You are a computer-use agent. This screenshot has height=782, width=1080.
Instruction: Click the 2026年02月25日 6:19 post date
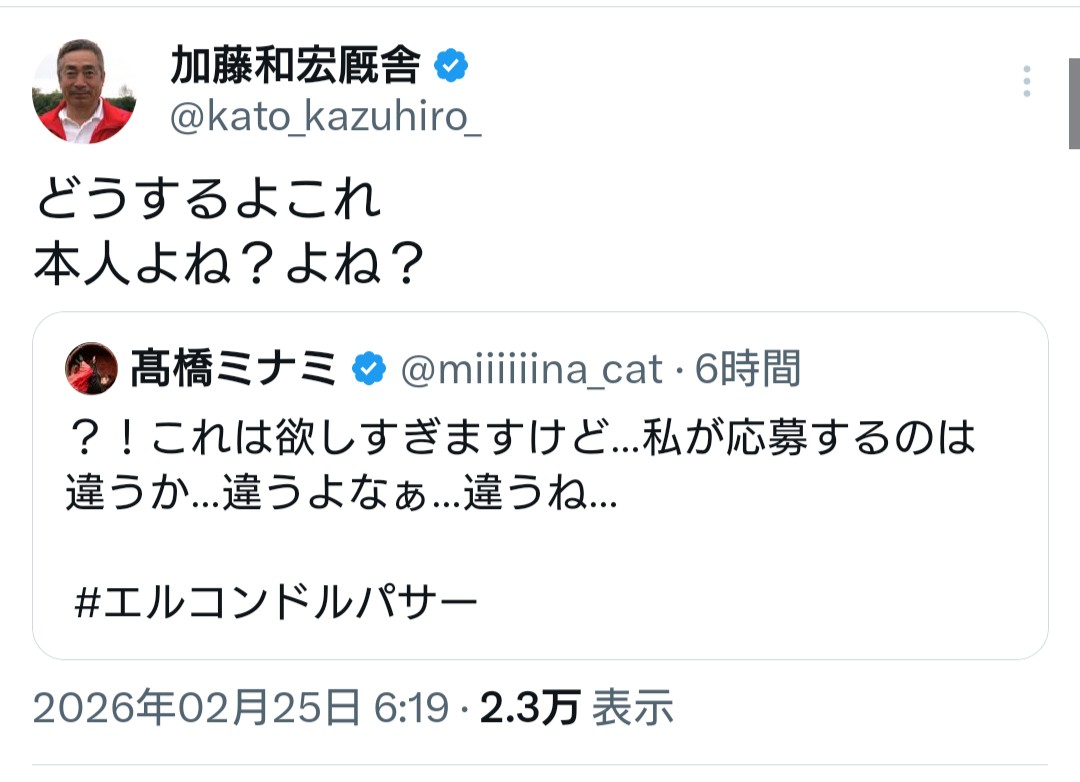click(x=241, y=709)
